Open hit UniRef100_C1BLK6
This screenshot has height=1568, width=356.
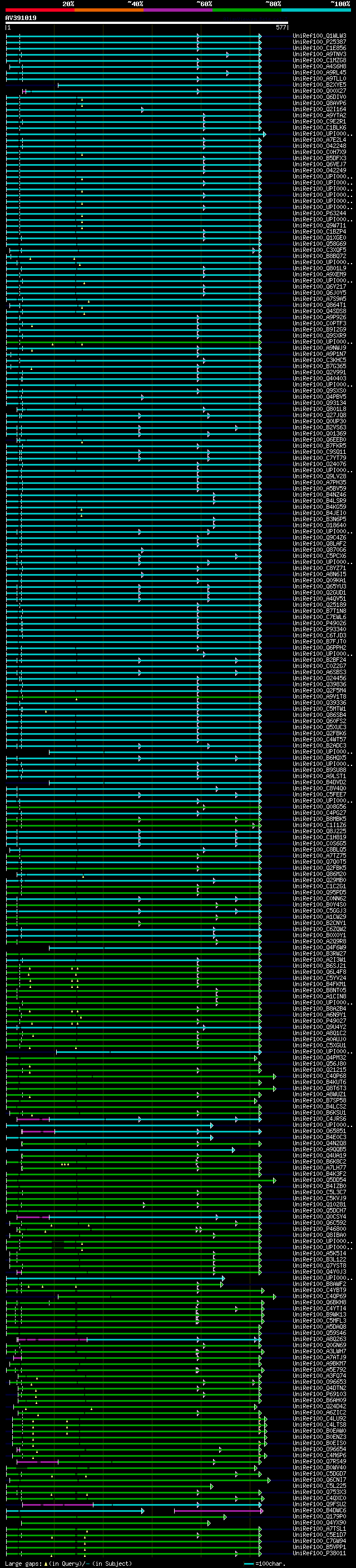click(319, 127)
